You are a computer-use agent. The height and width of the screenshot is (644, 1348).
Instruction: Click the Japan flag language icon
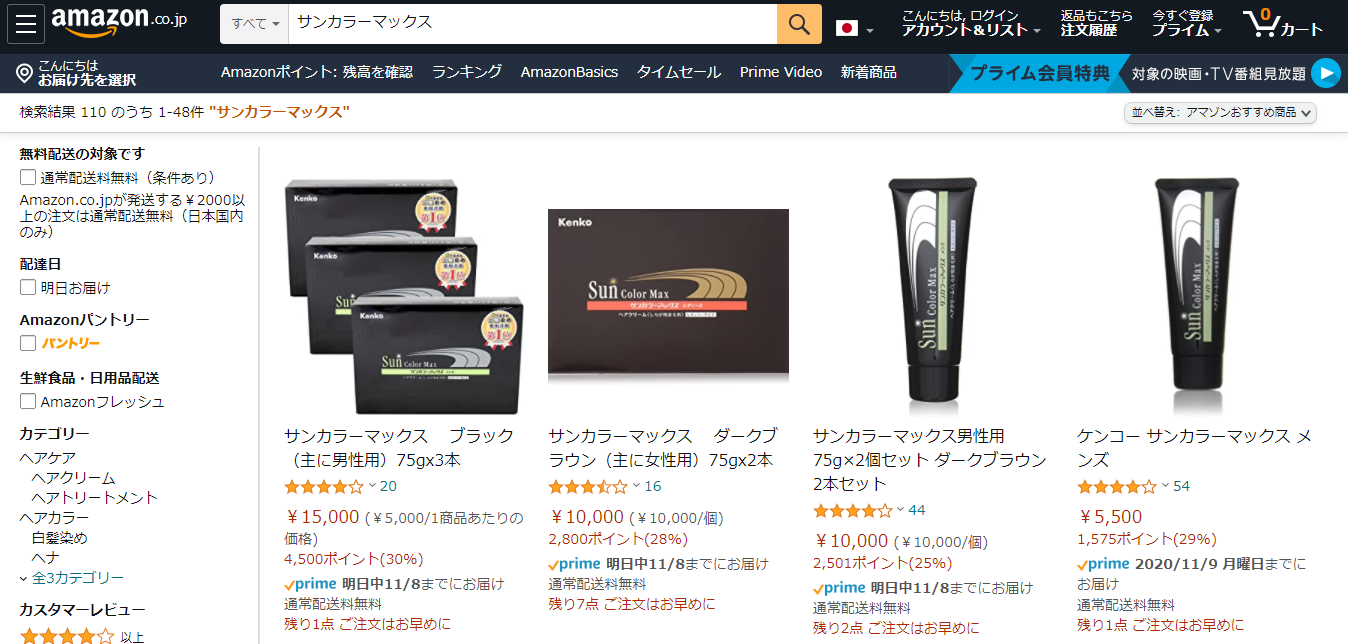click(848, 28)
